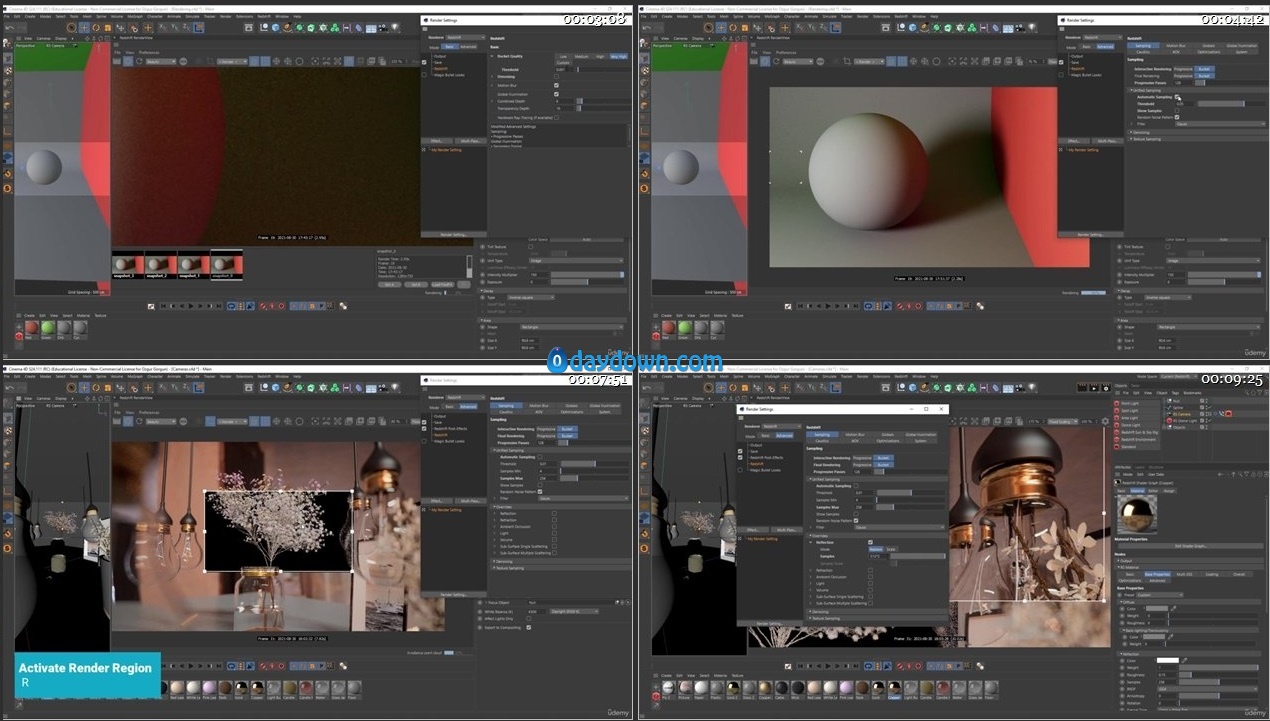Enable Ambient Occlusion override in the 00:09:25 frame
The height and width of the screenshot is (721, 1270).
click(x=870, y=577)
